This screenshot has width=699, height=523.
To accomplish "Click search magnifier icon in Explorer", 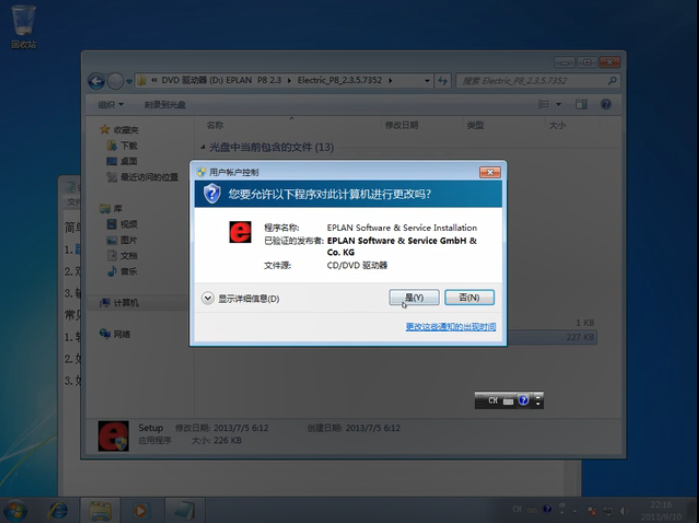I will pos(612,81).
